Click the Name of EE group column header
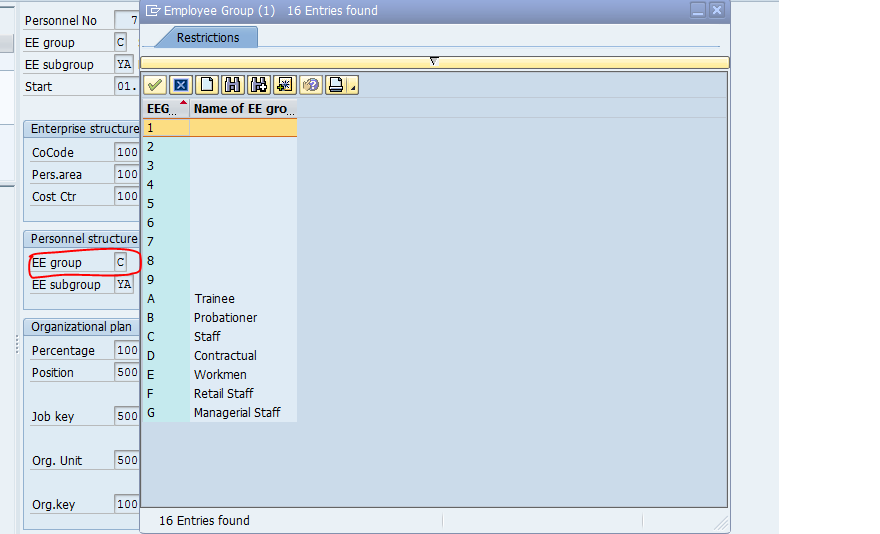Screen dimensions: 880x534 point(242,108)
